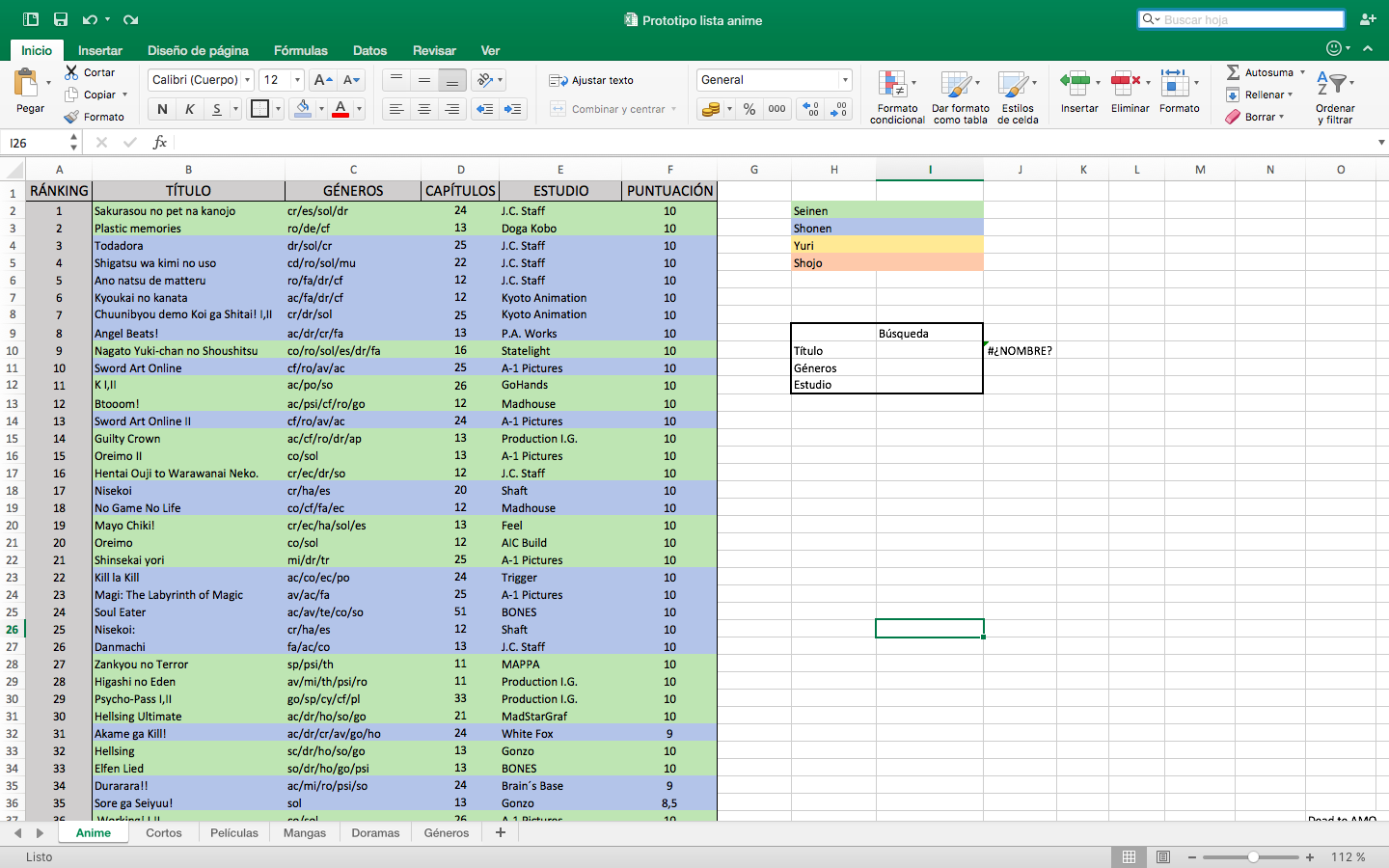Click the increase decimals button
This screenshot has height=868, width=1389.
coord(811,109)
